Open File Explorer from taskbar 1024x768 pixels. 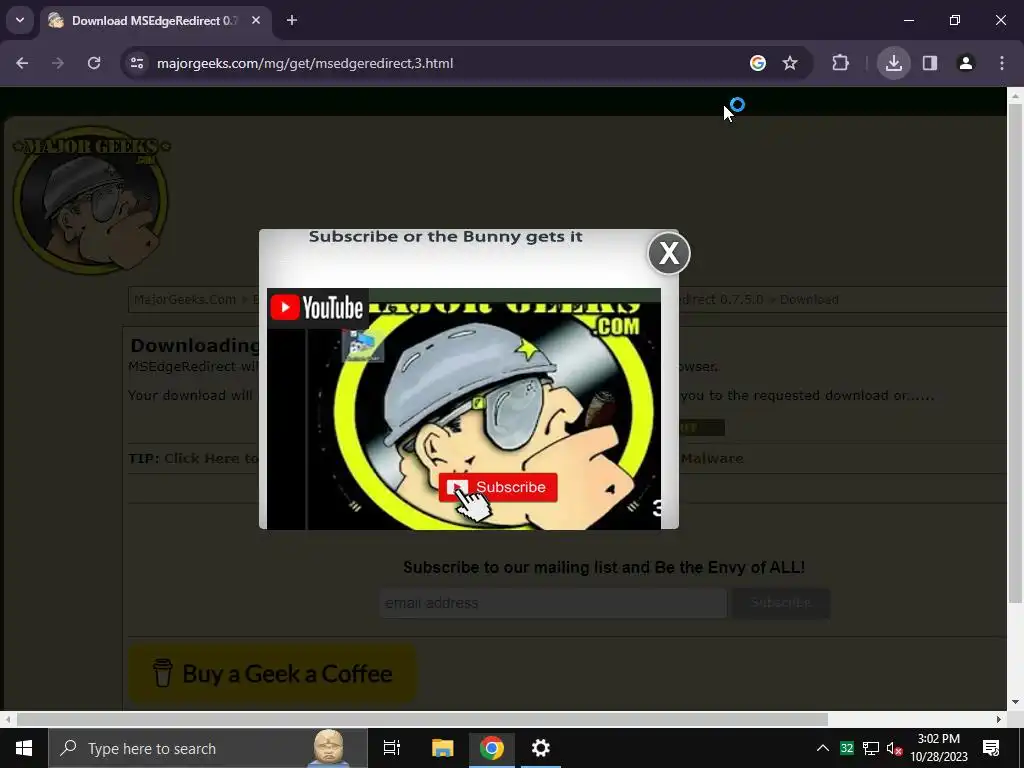442,748
